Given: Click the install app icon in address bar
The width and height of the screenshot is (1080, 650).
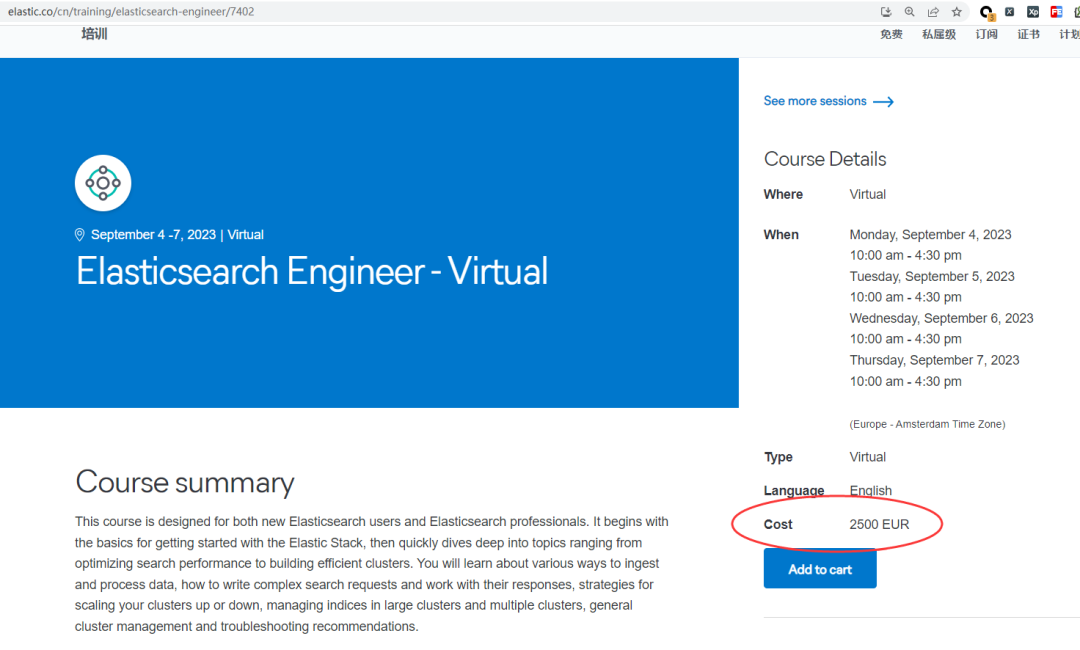Looking at the screenshot, I should [x=886, y=12].
